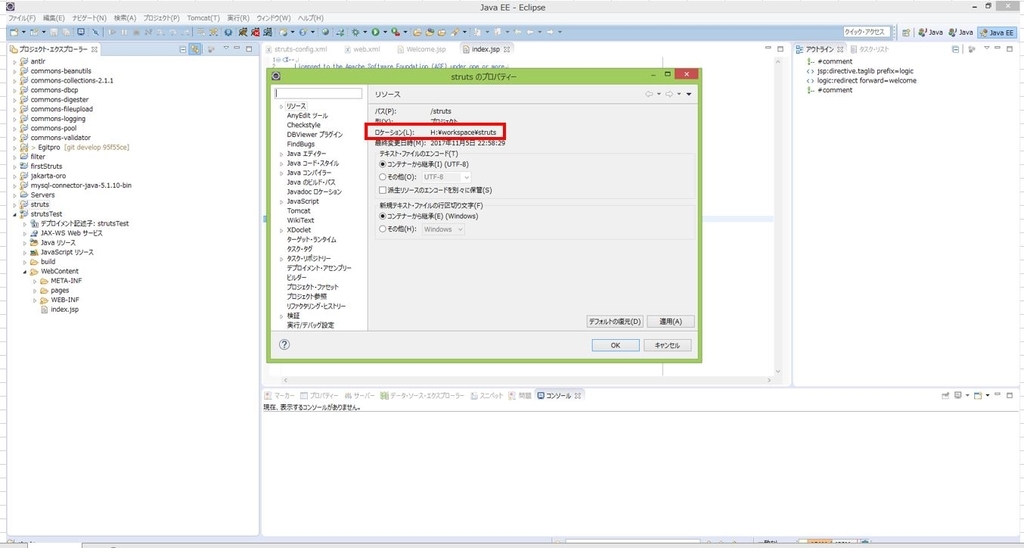1024x548 pixels.
Task: Select Other (O) encoding radio button
Action: (x=383, y=177)
